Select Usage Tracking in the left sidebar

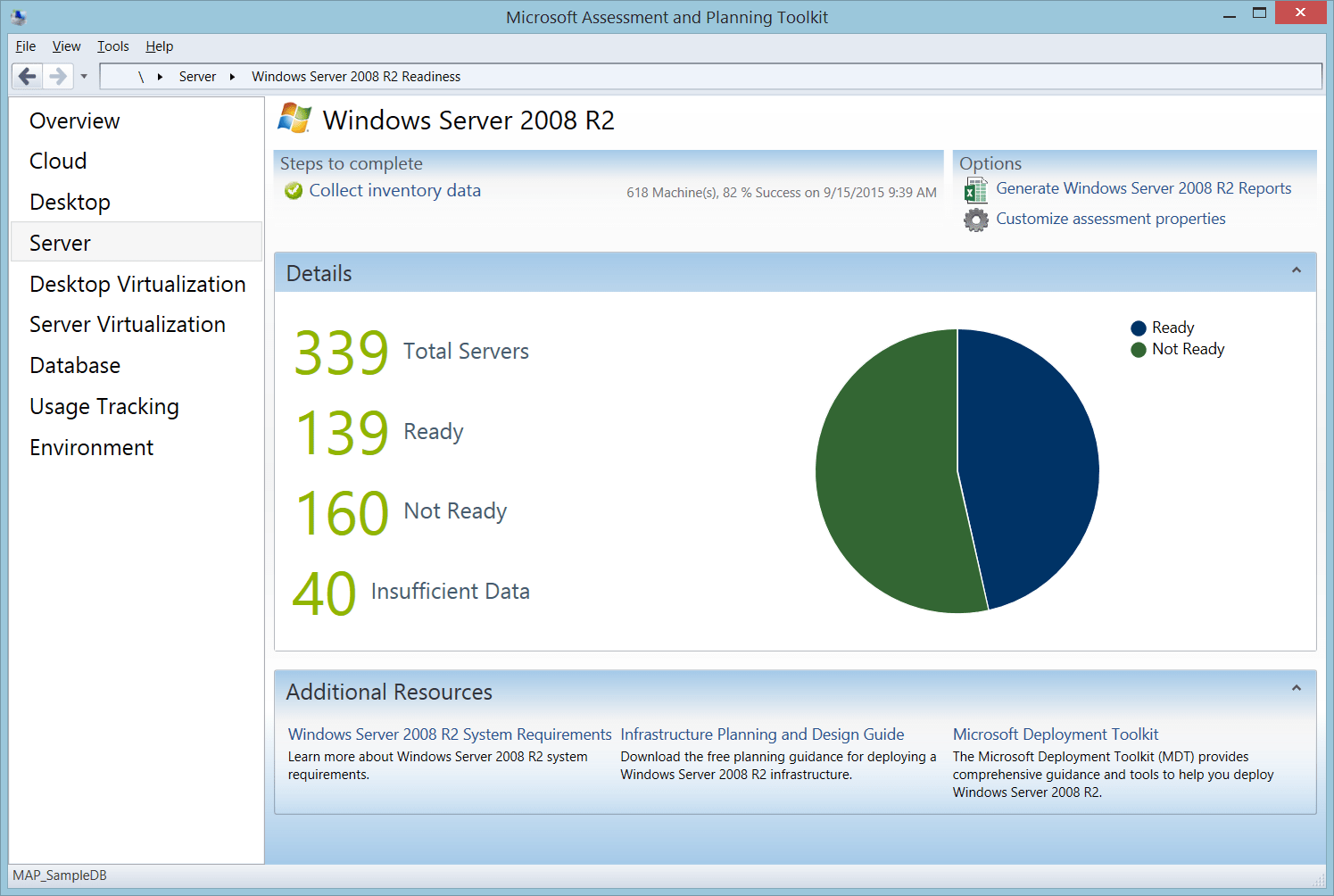(104, 406)
